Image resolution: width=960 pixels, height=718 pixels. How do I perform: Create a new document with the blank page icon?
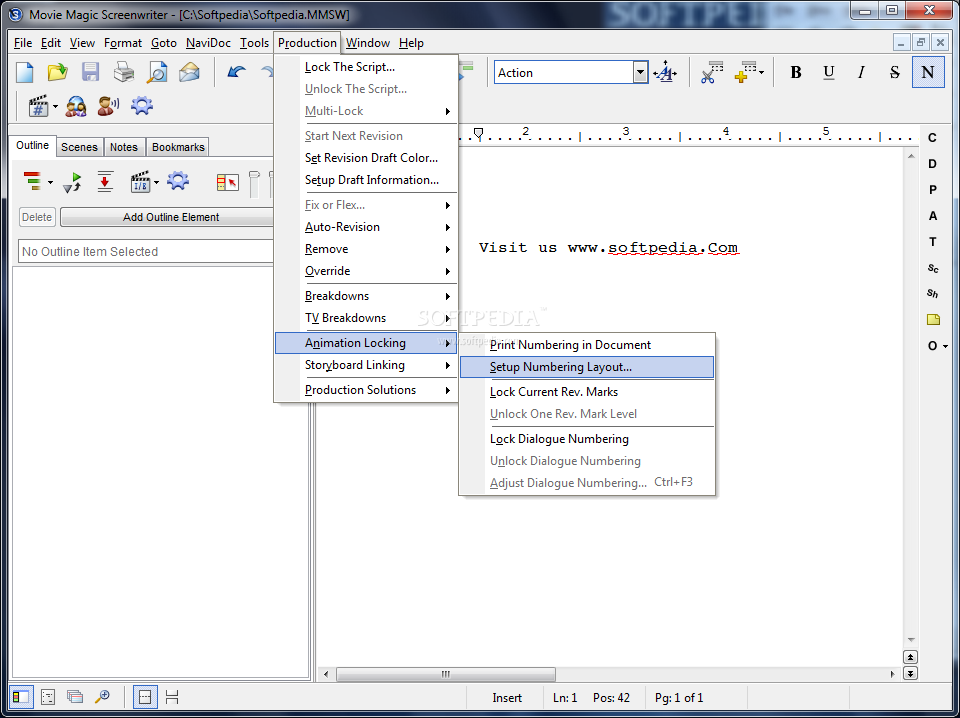tap(24, 72)
